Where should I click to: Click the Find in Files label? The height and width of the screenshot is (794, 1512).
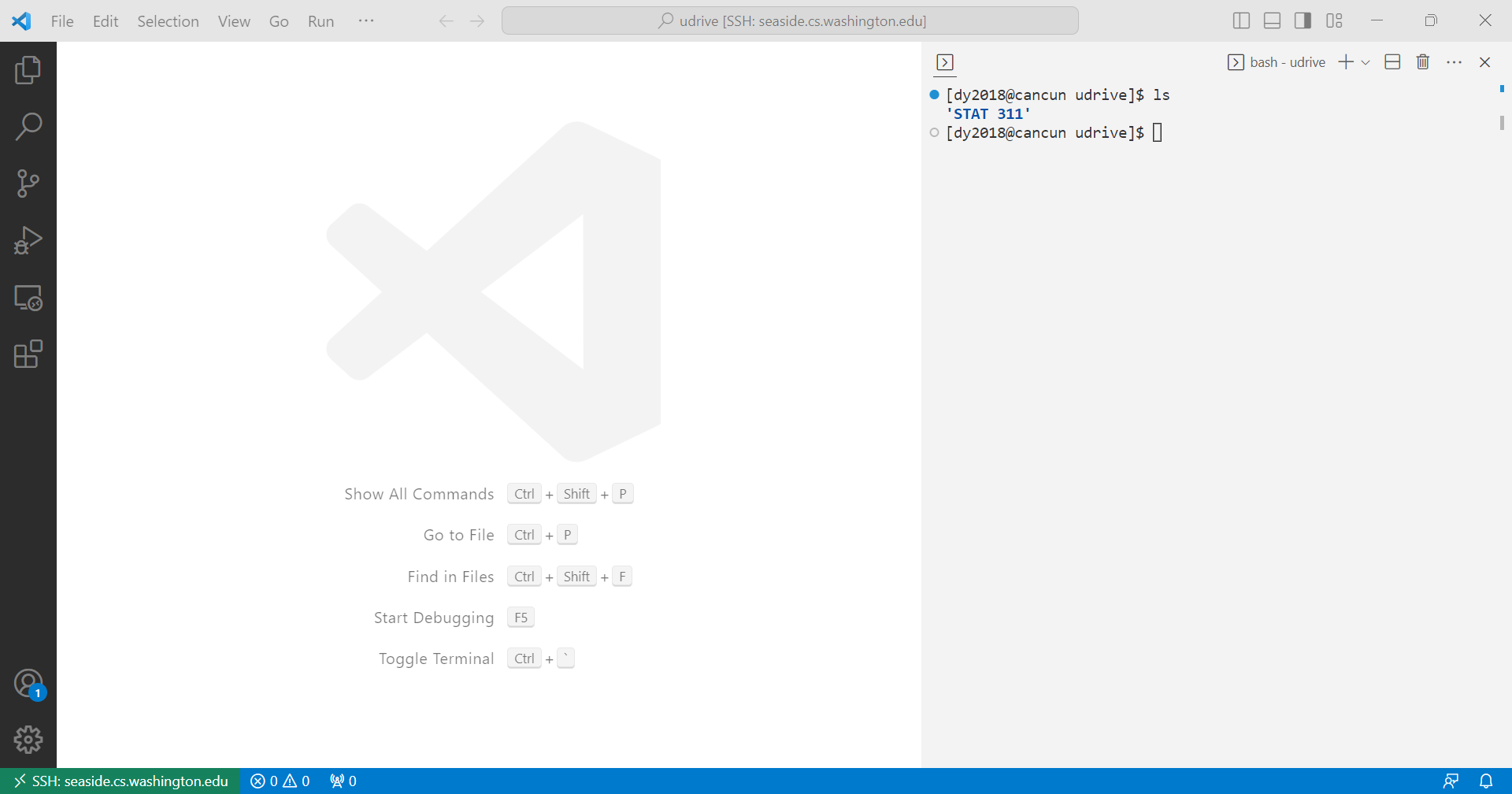point(450,577)
